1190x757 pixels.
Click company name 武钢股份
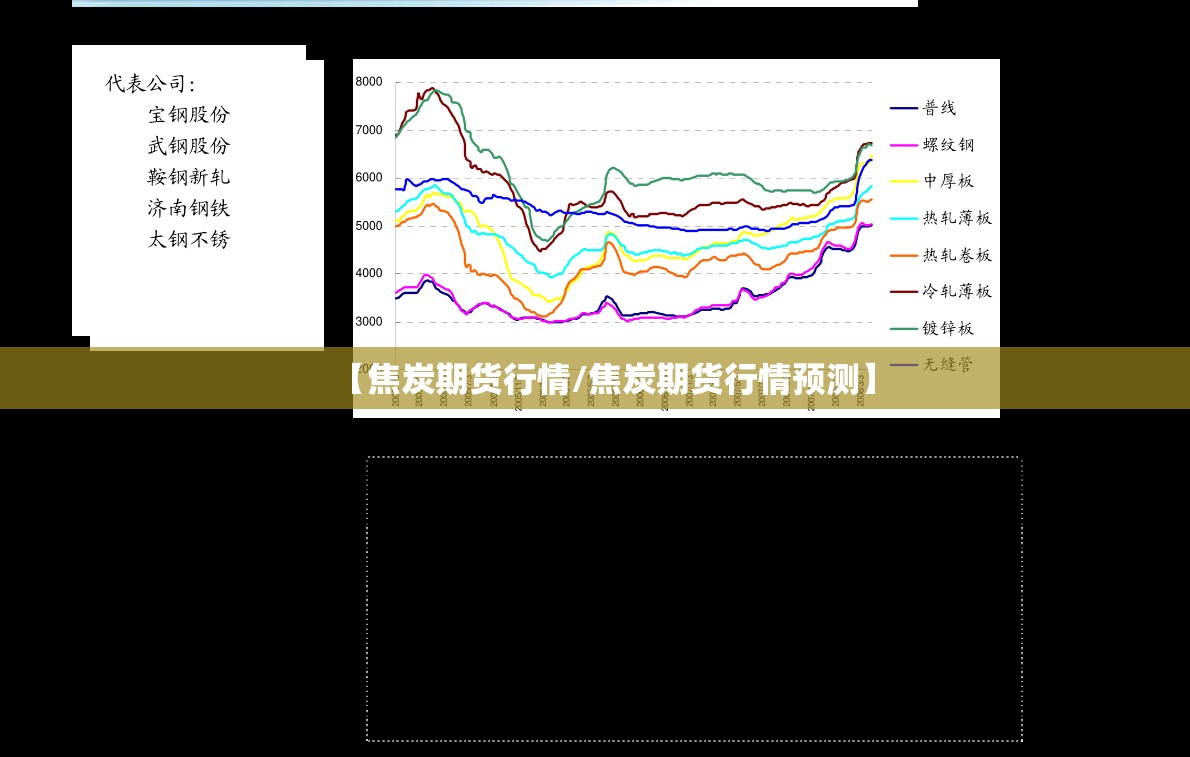tap(188, 146)
